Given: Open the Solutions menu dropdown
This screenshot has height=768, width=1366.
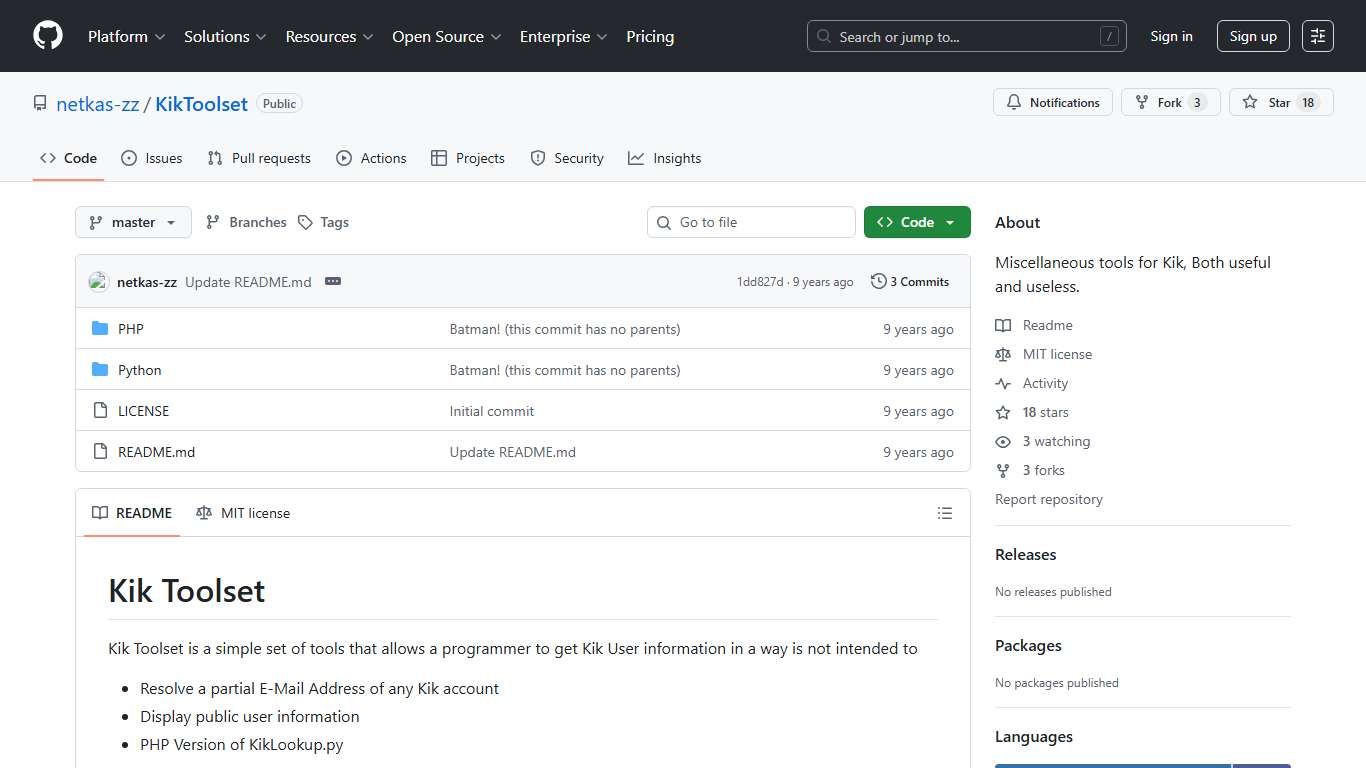Looking at the screenshot, I should 224,36.
